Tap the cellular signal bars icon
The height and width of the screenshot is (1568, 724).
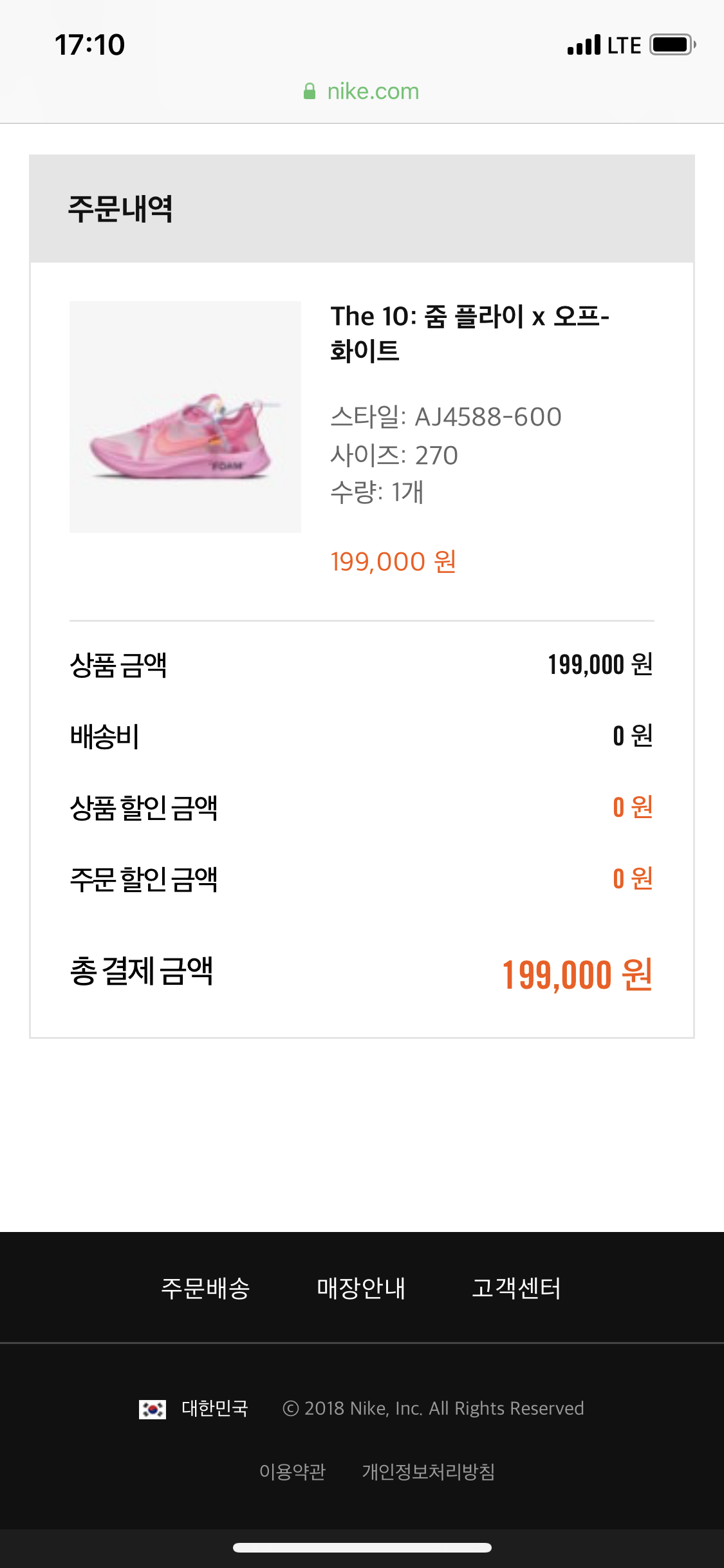point(584,45)
